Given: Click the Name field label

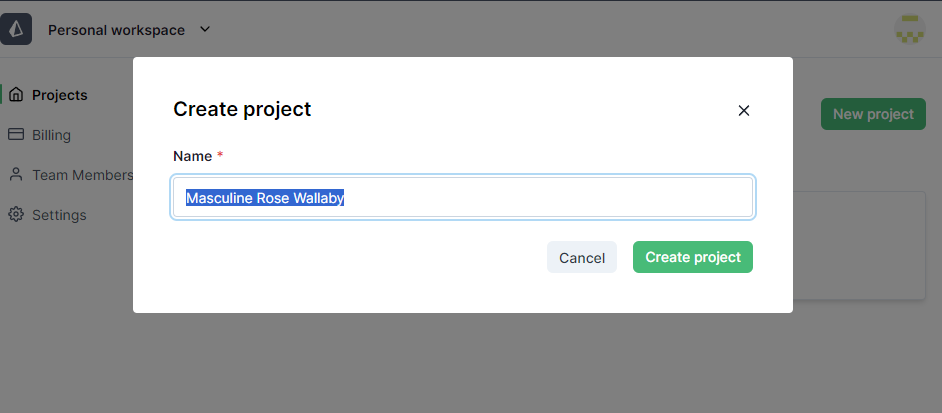Looking at the screenshot, I should click(192, 156).
